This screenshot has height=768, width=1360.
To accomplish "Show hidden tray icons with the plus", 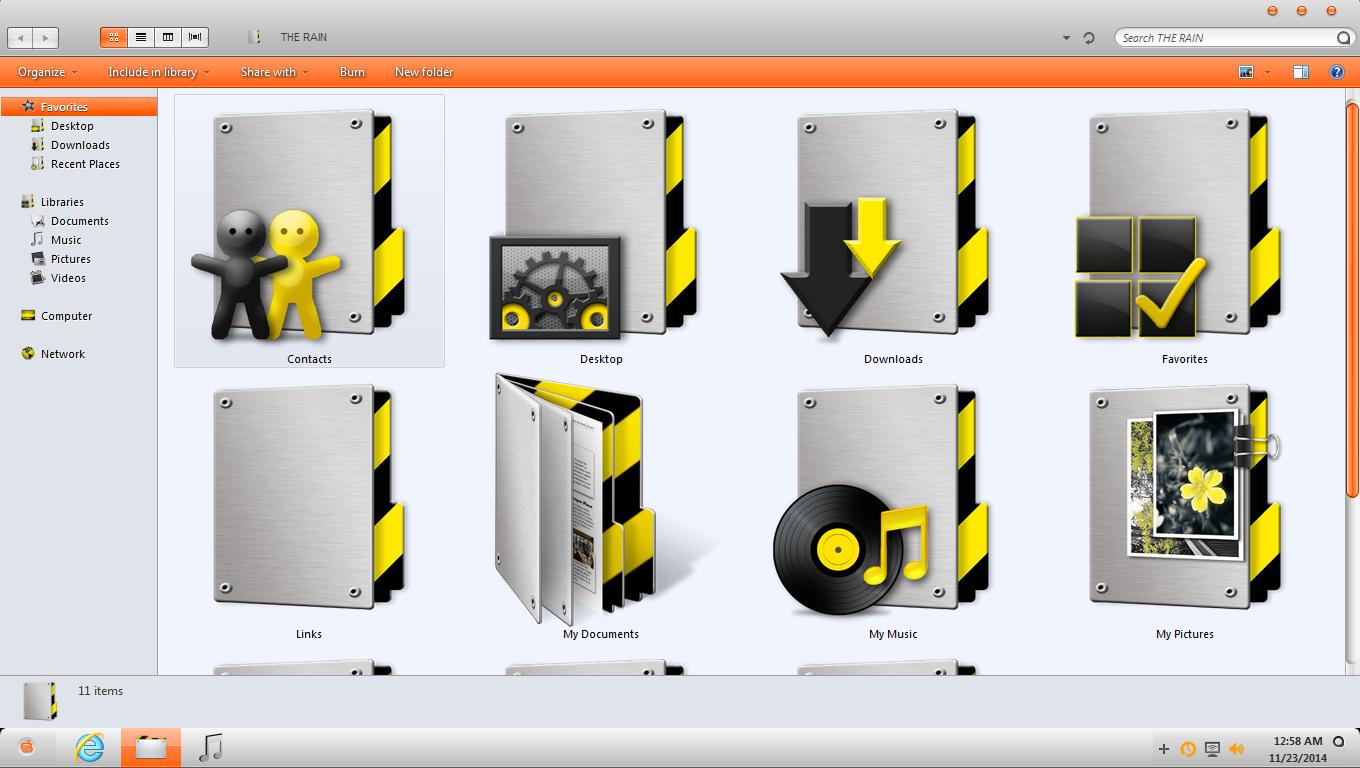I will click(x=1164, y=749).
